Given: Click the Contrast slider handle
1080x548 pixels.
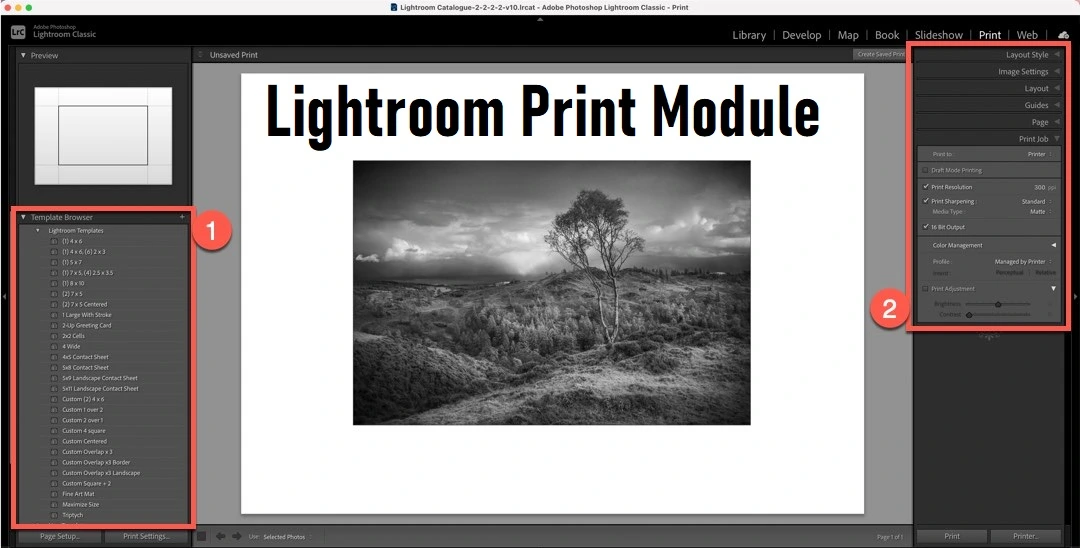Looking at the screenshot, I should coord(969,315).
